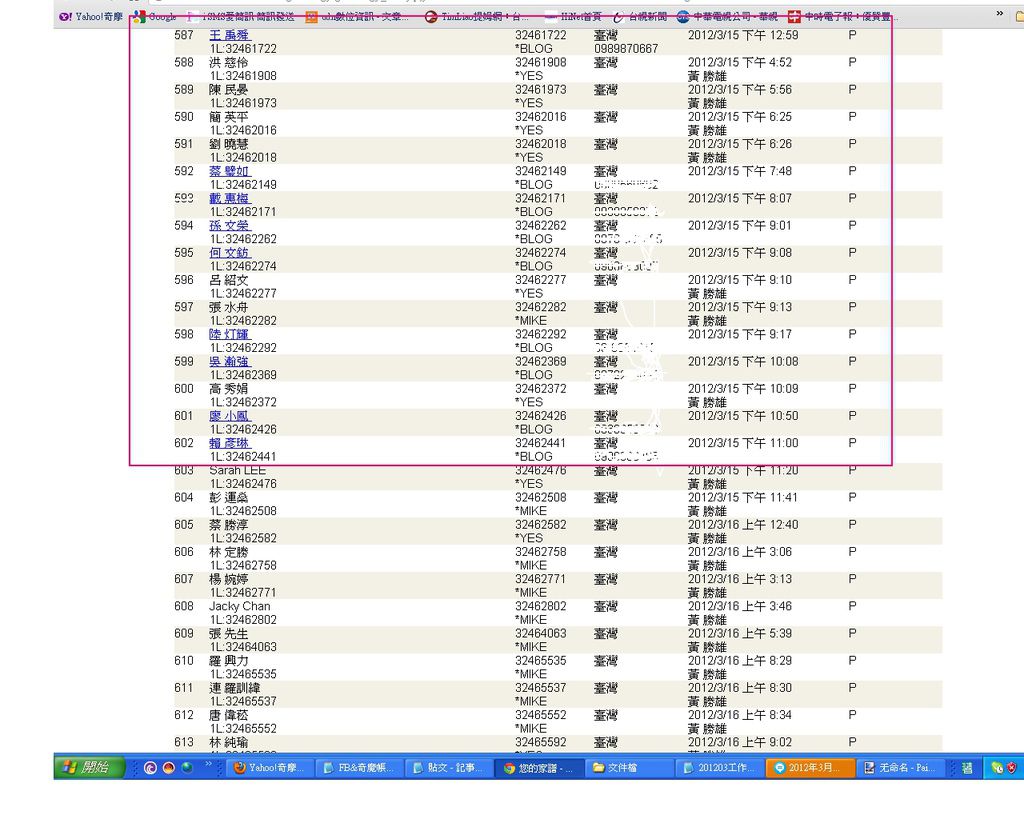Open the name link in row 602
Image resolution: width=1024 pixels, height=819 pixels.
pyautogui.click(x=229, y=443)
